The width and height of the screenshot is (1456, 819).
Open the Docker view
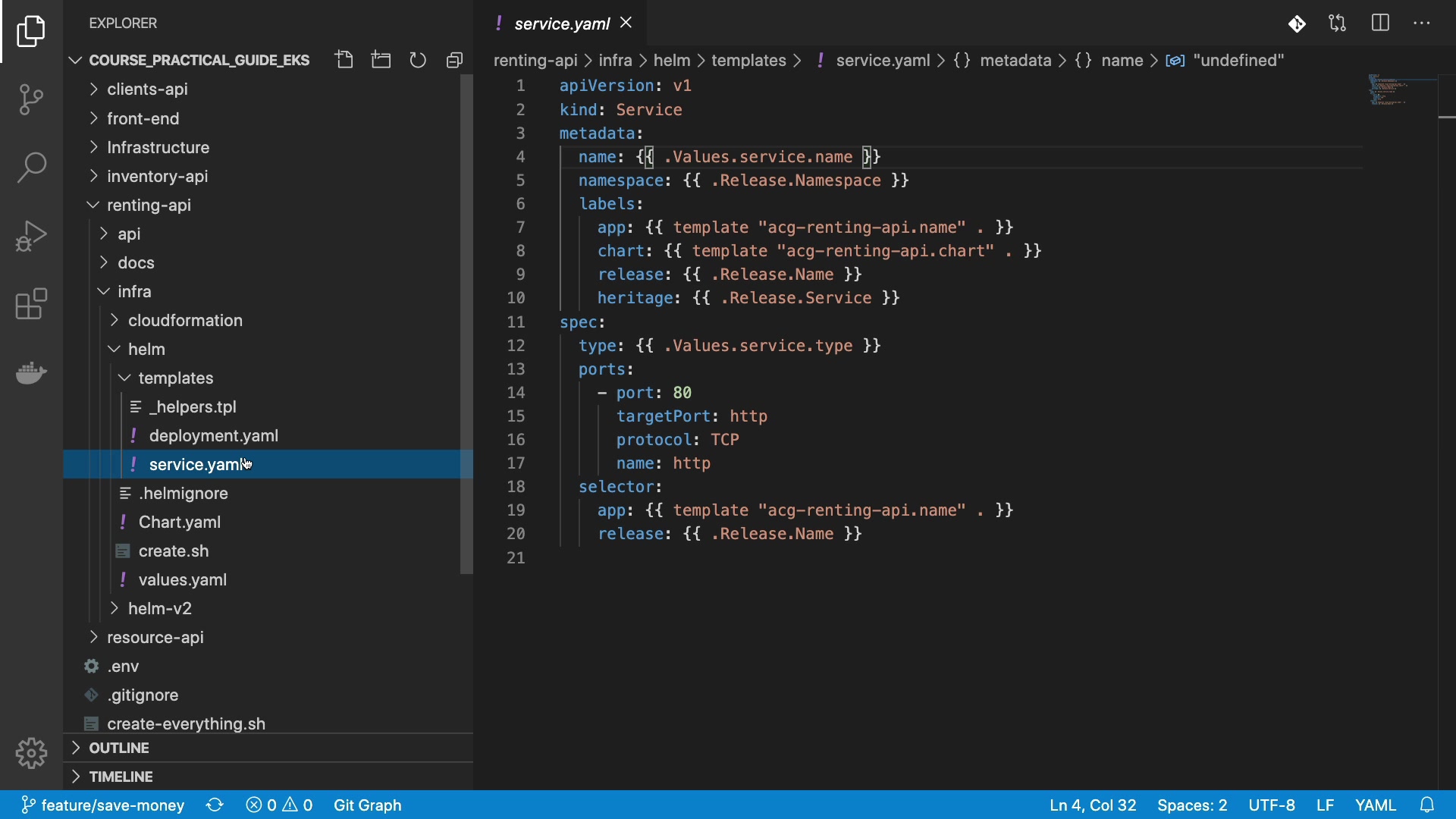[31, 372]
